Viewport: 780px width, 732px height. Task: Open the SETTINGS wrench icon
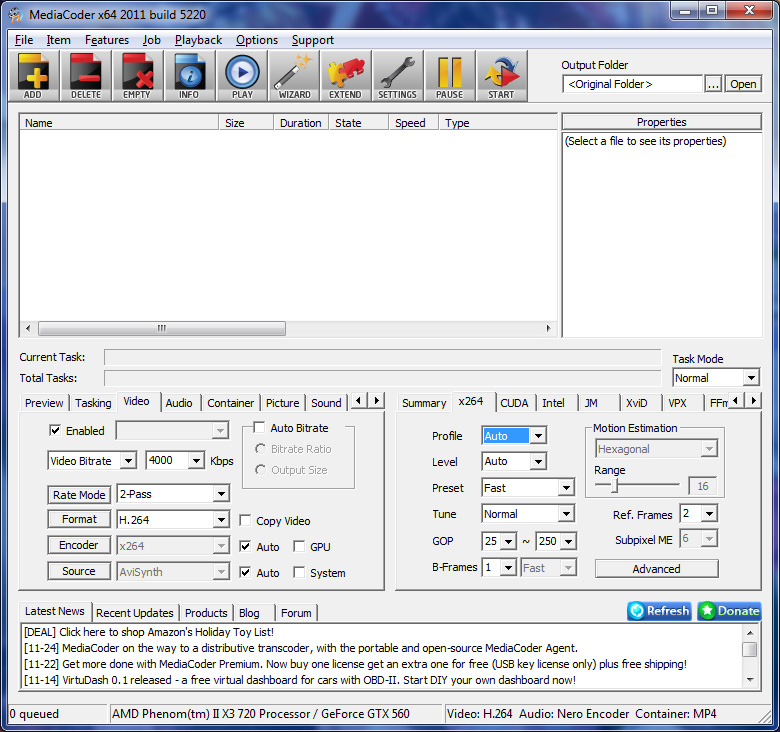click(x=397, y=76)
